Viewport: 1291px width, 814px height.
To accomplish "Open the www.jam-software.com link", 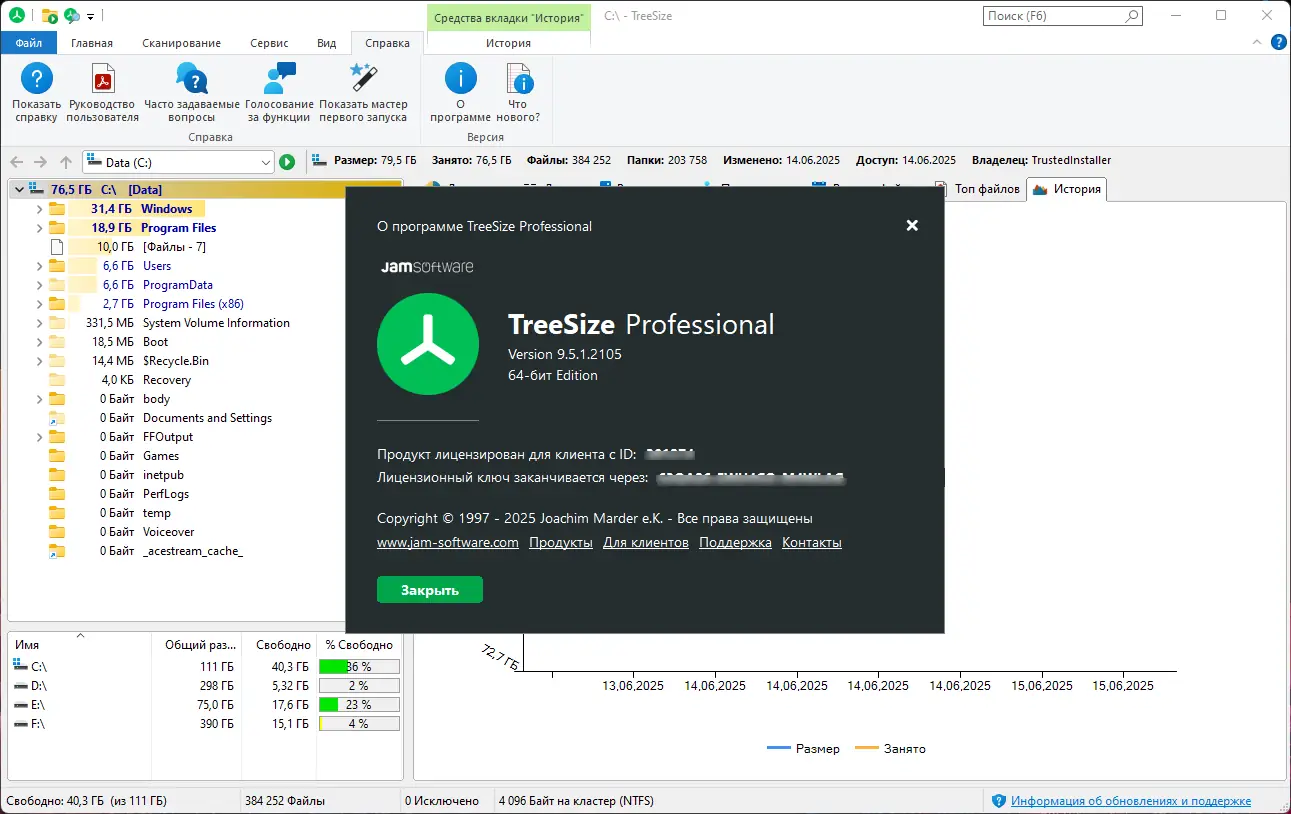I will point(448,543).
